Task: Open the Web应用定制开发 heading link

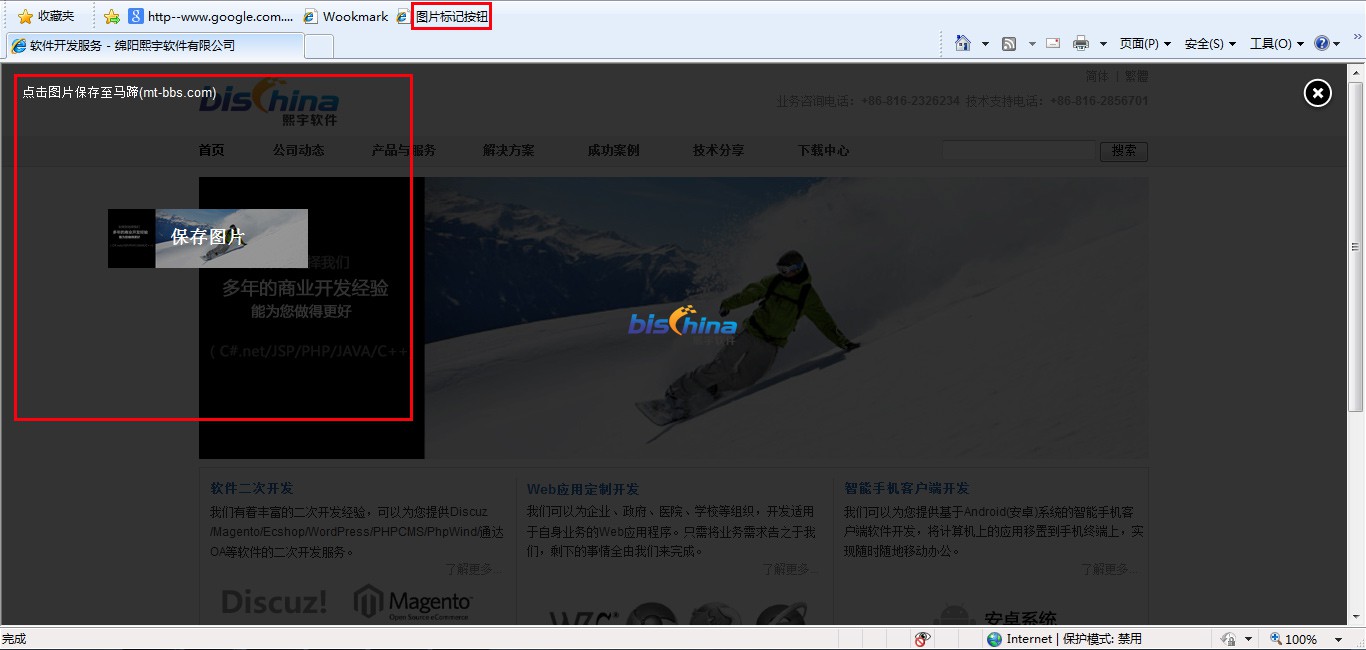Action: tap(583, 489)
